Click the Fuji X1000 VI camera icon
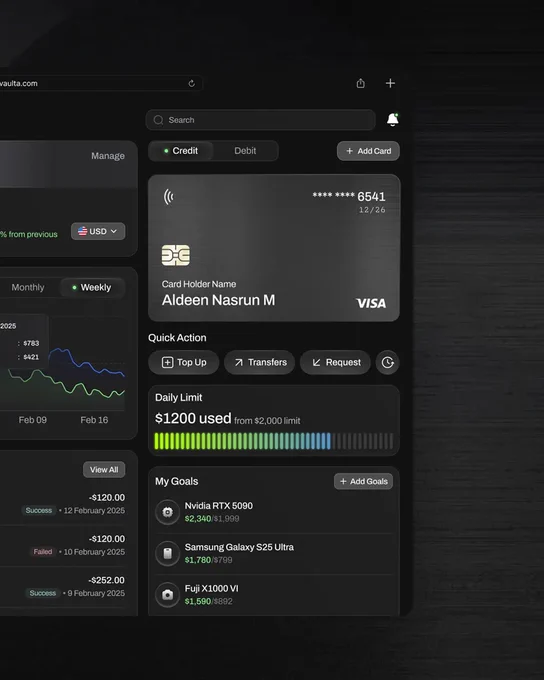Viewport: 544px width, 680px height. pyautogui.click(x=167, y=595)
